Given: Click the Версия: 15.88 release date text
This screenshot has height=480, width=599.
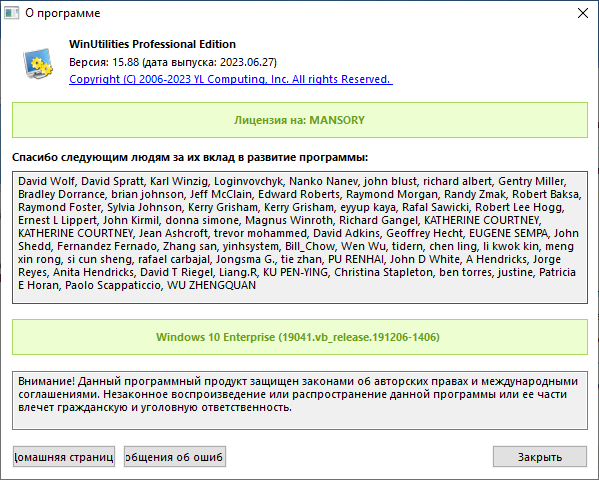Looking at the screenshot, I should click(x=173, y=62).
